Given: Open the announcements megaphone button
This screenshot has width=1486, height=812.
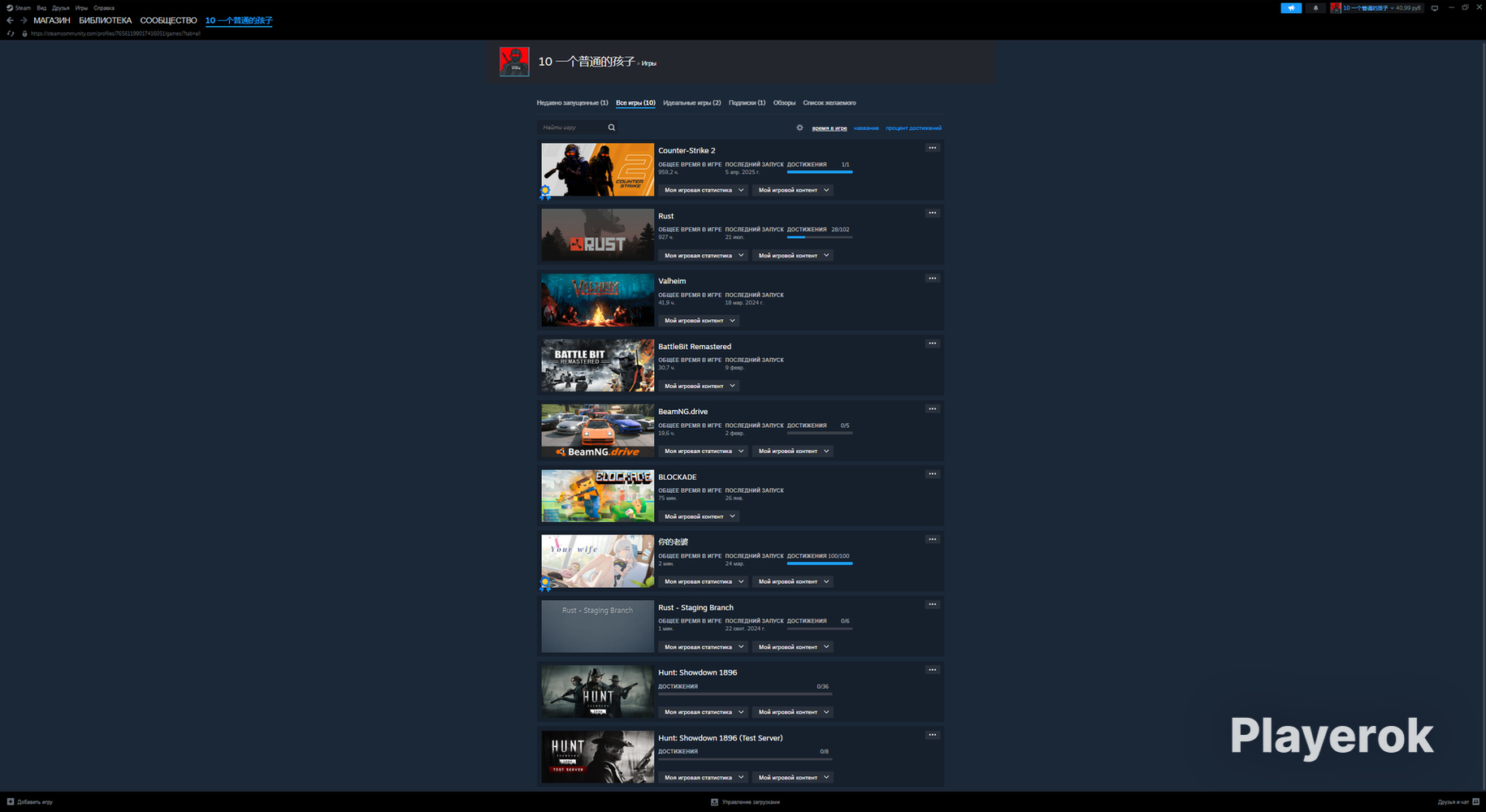Looking at the screenshot, I should [x=1291, y=8].
